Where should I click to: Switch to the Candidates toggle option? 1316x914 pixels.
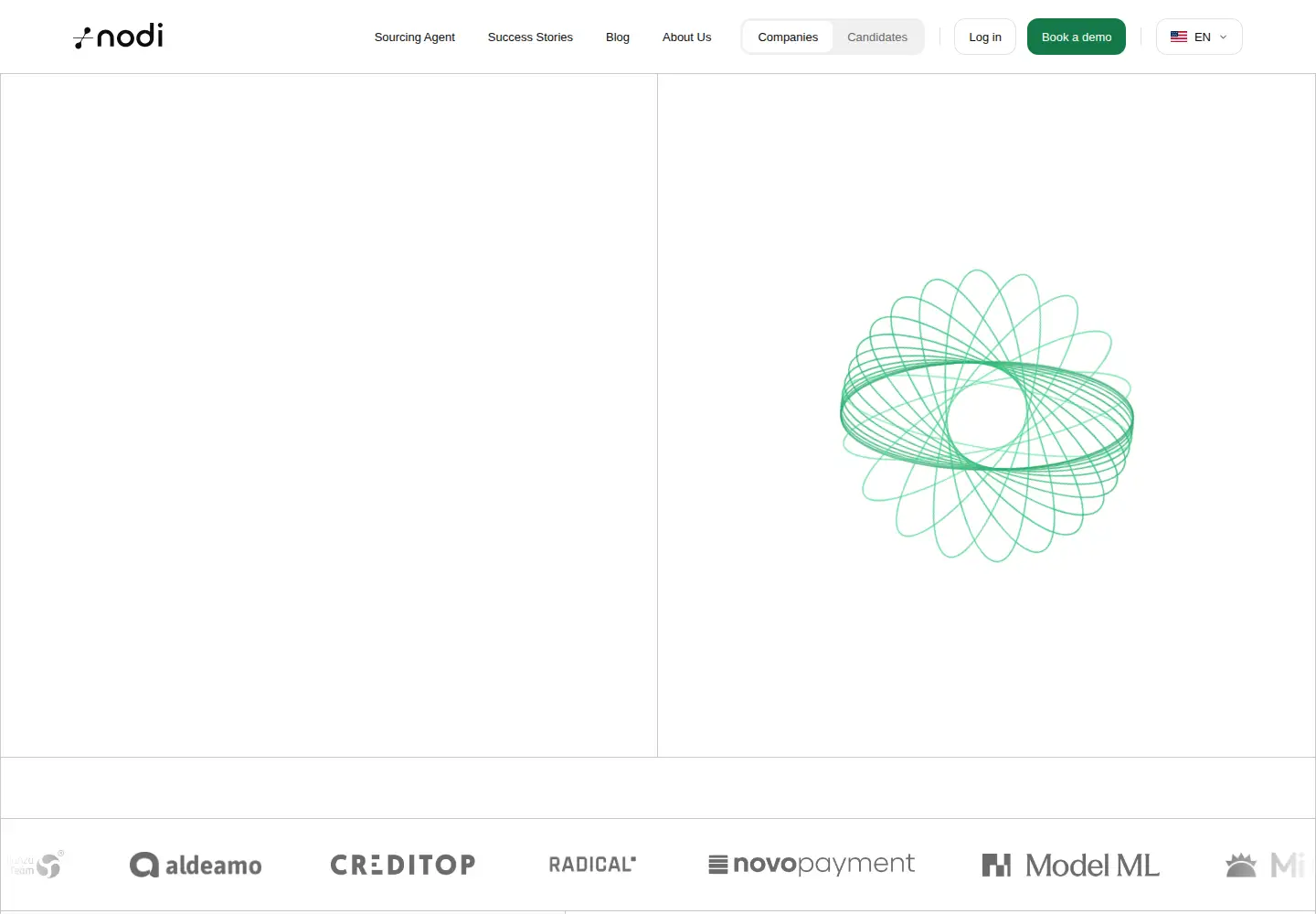point(877,37)
